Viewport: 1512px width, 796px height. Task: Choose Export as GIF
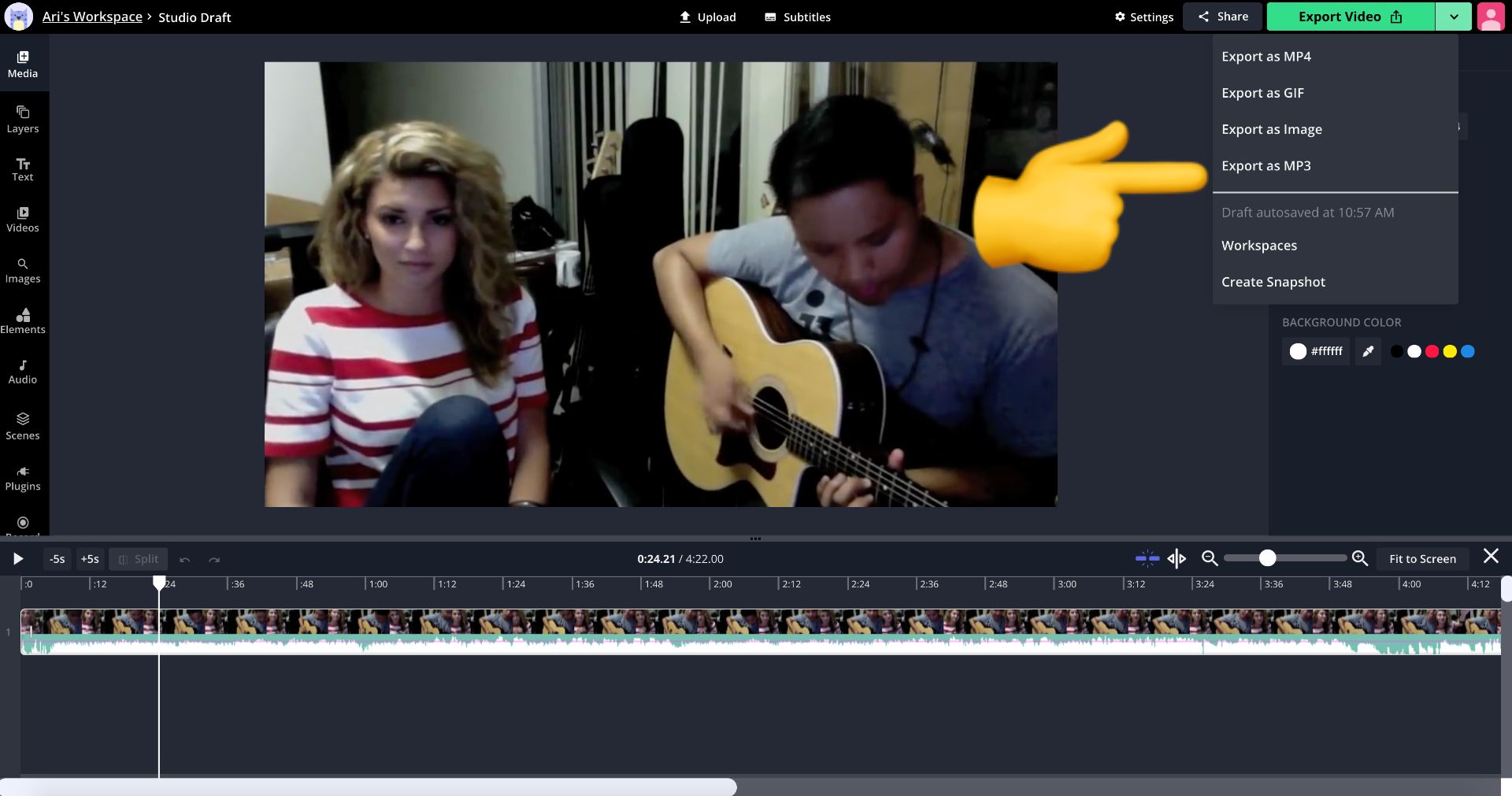click(1262, 93)
